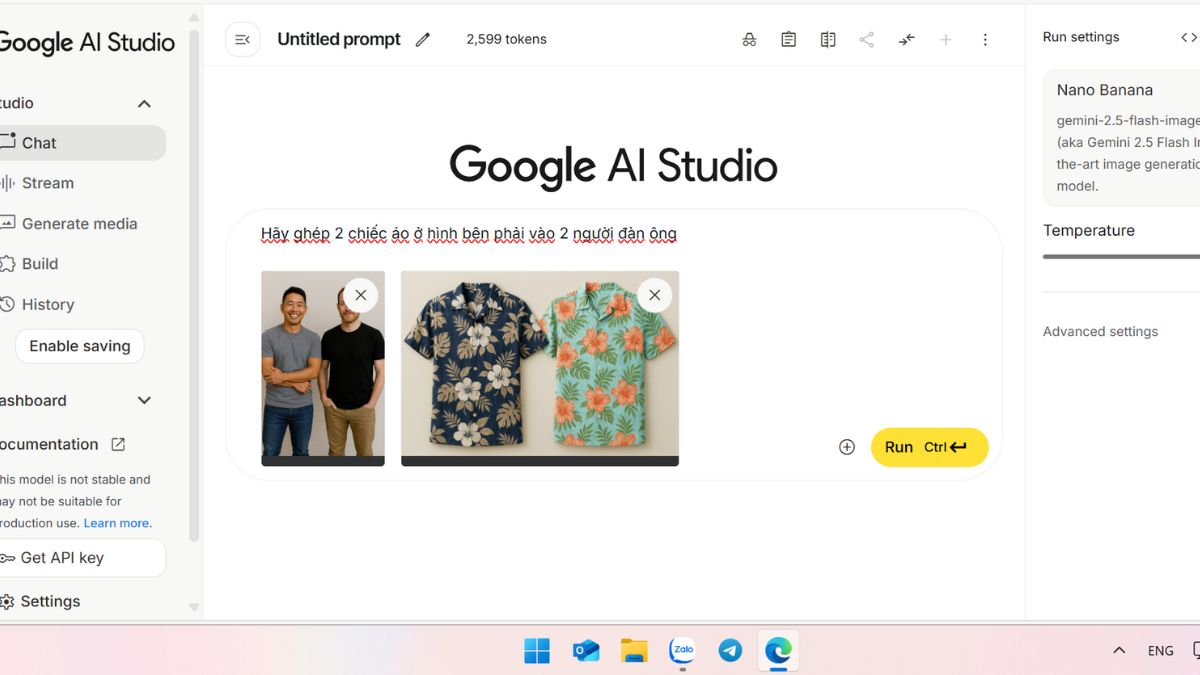Open Settings in the sidebar
This screenshot has width=1200, height=675.
[82, 601]
